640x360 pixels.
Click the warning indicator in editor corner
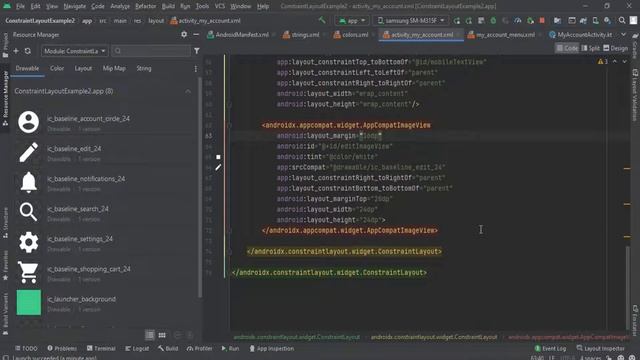coord(603,62)
